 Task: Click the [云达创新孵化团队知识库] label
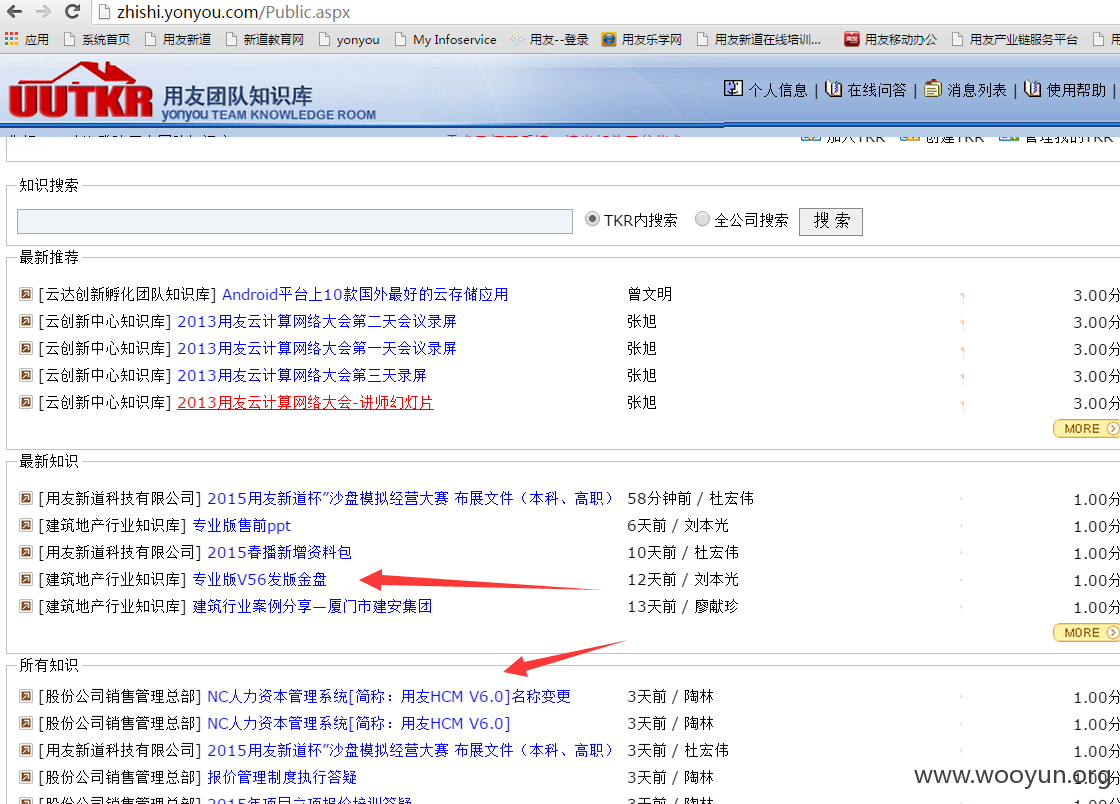click(127, 294)
